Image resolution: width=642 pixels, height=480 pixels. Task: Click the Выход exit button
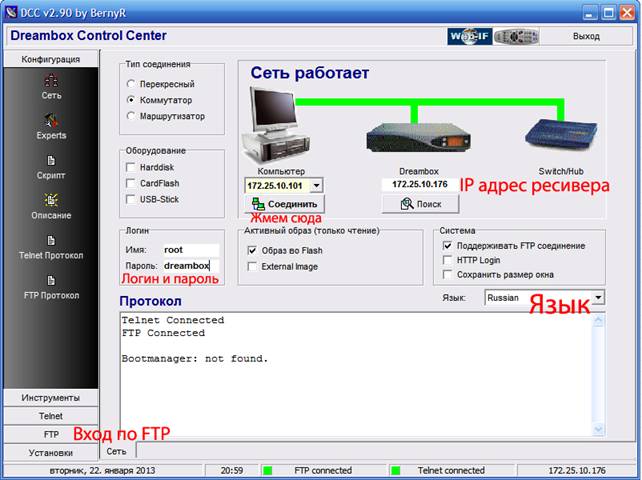tap(586, 36)
